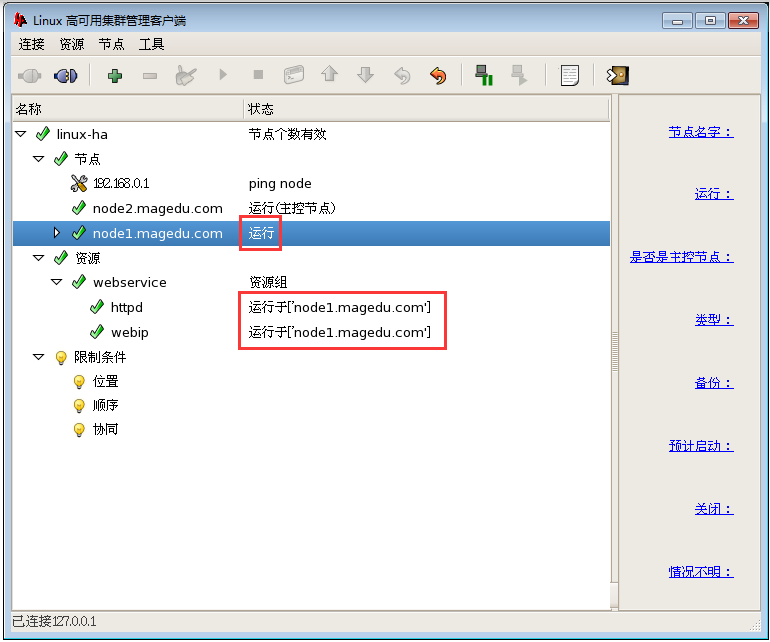
Task: Click the 节点名字 link
Action: (701, 132)
